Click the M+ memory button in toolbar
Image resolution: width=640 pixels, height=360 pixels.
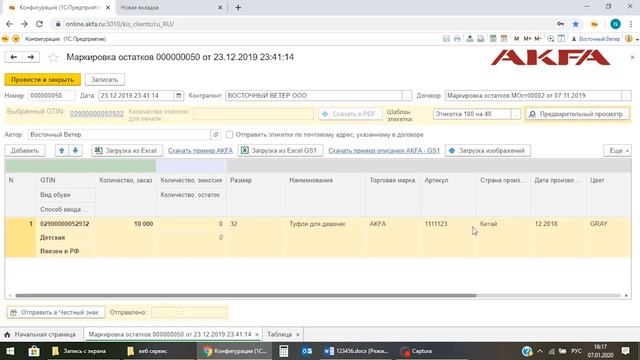[x=527, y=39]
